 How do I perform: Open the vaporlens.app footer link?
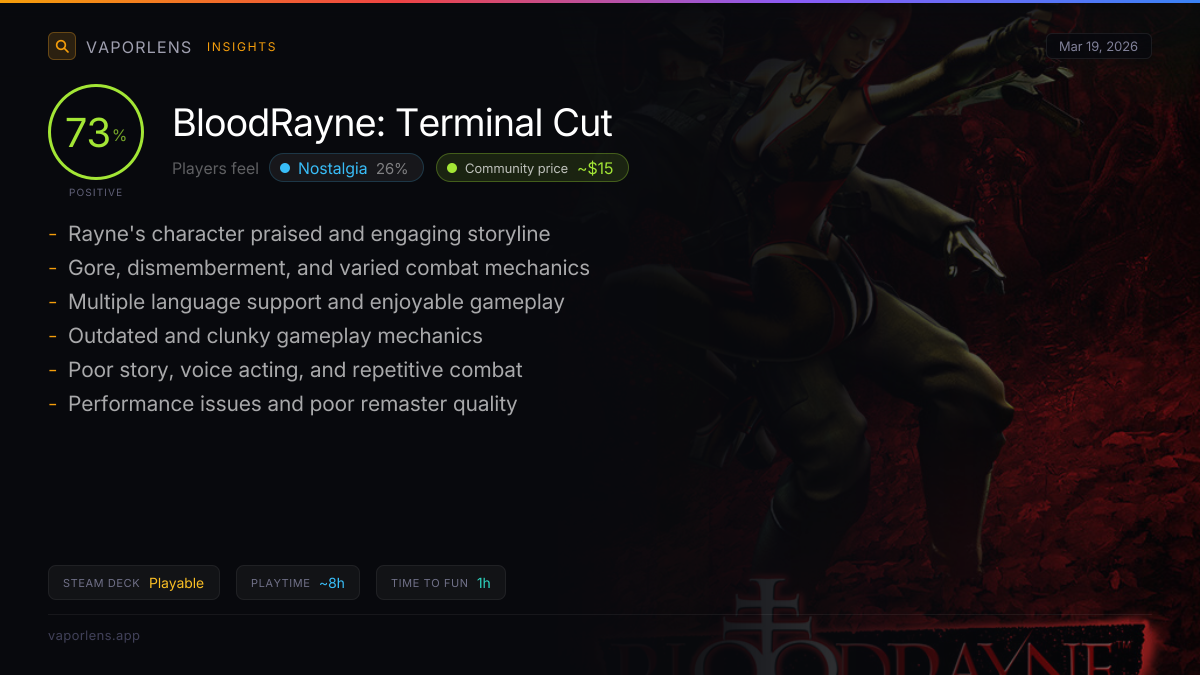(94, 635)
